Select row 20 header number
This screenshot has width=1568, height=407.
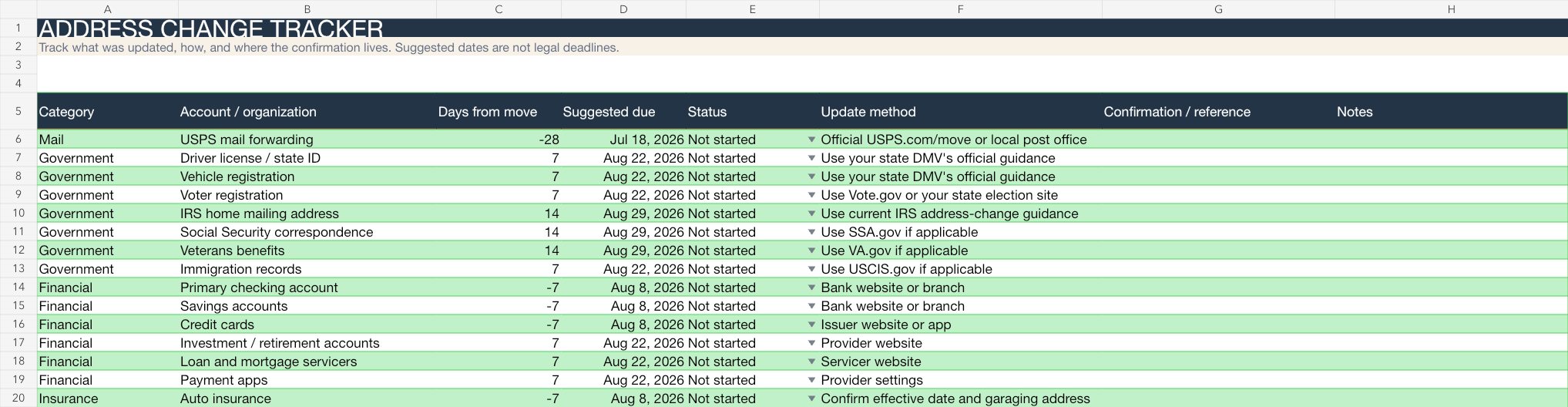point(18,399)
